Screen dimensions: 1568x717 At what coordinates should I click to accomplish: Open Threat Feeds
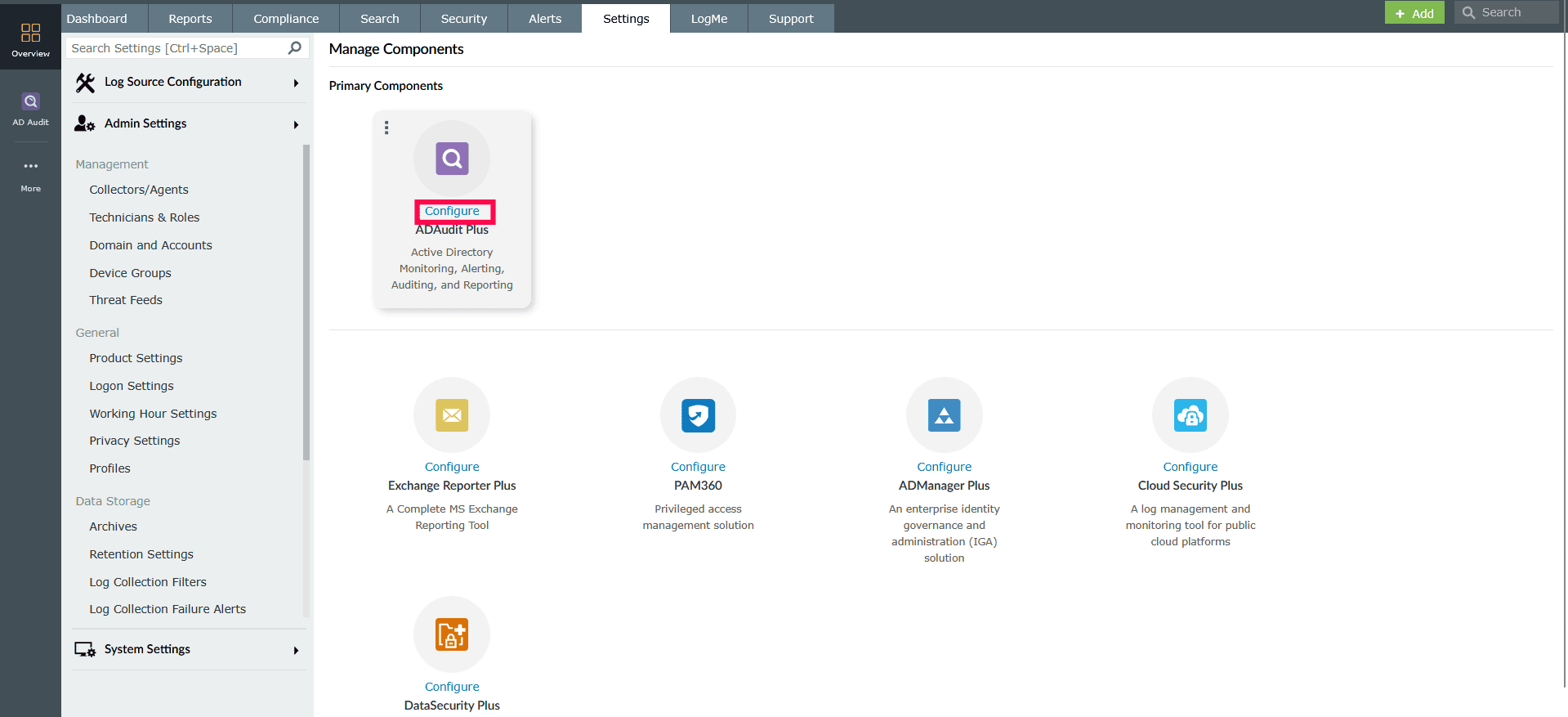coord(126,300)
